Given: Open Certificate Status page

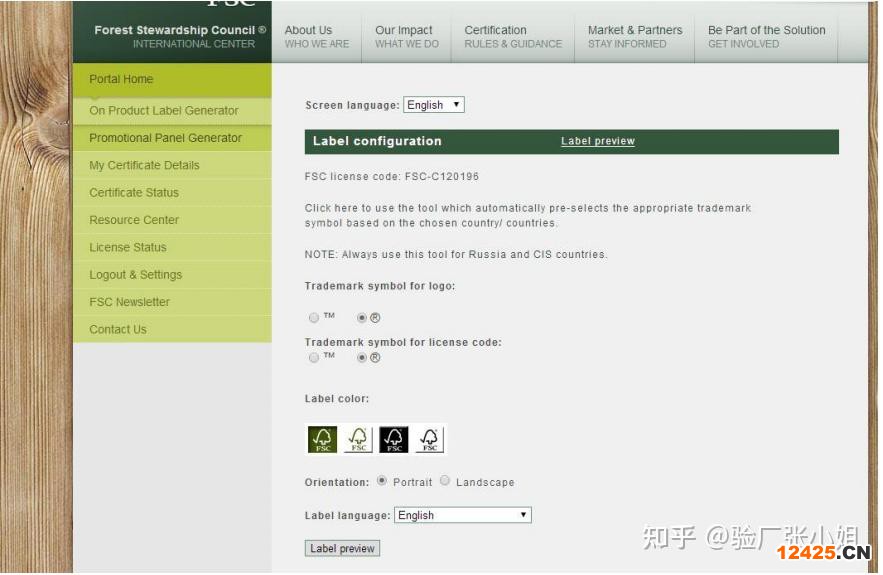Looking at the screenshot, I should tap(173, 194).
